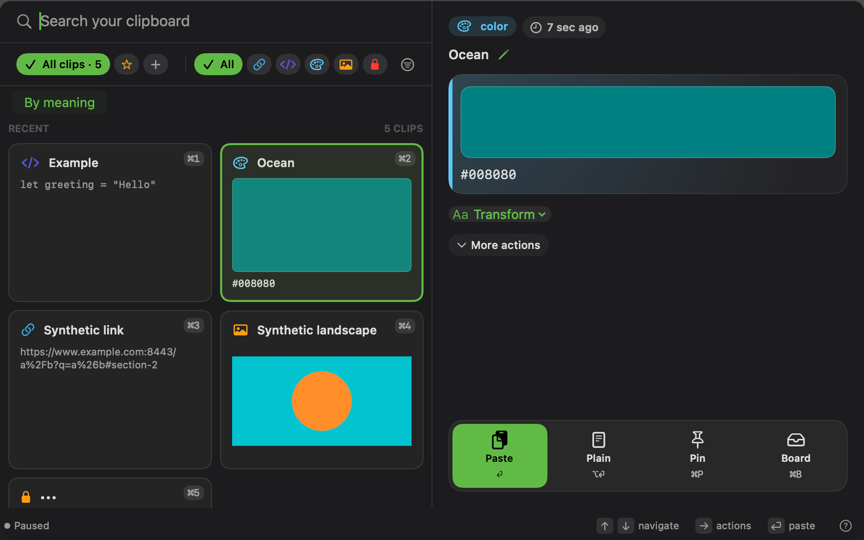Edit the Ocean title with pencil icon

[x=504, y=55]
